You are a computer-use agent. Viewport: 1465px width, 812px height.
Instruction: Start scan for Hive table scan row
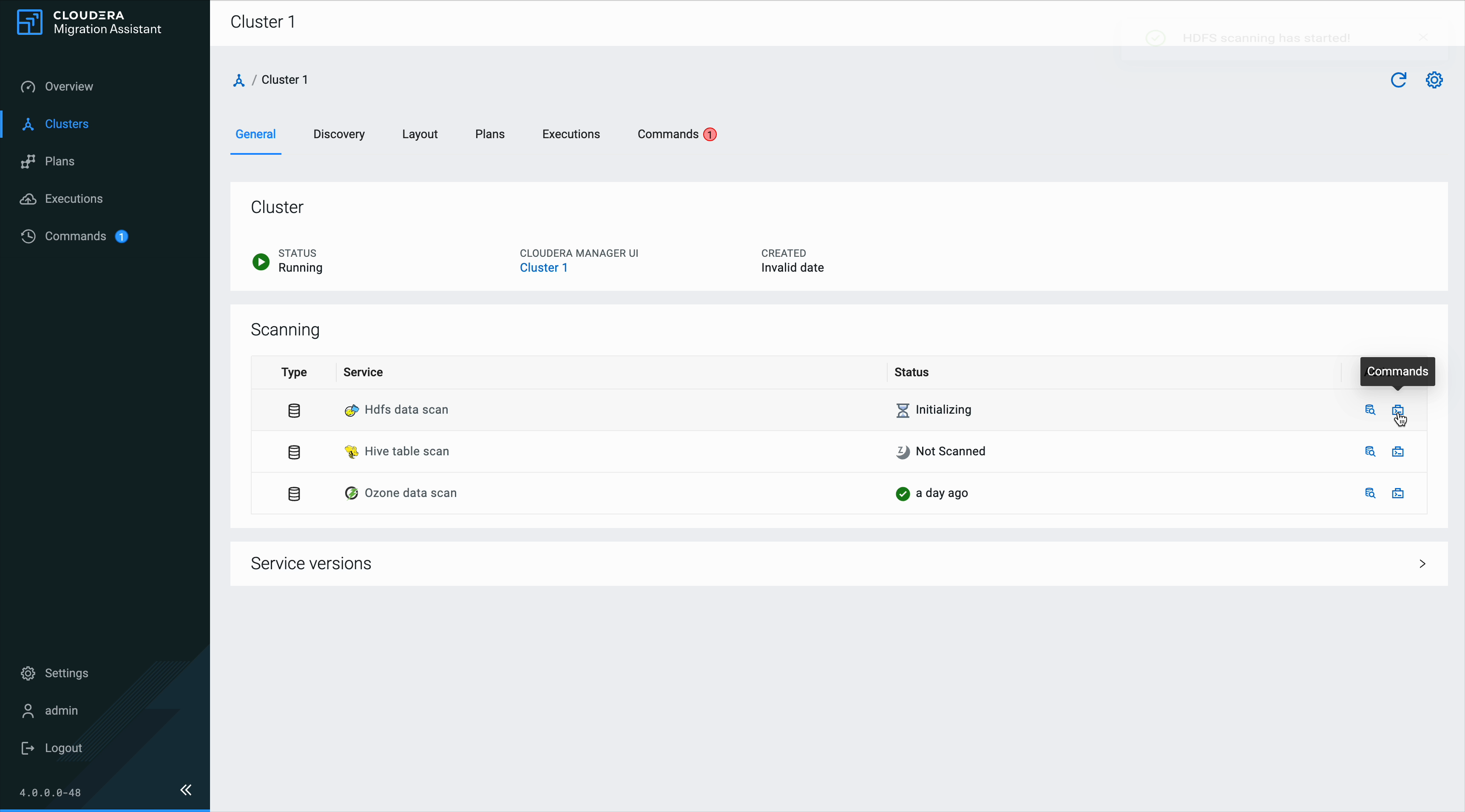(1370, 451)
